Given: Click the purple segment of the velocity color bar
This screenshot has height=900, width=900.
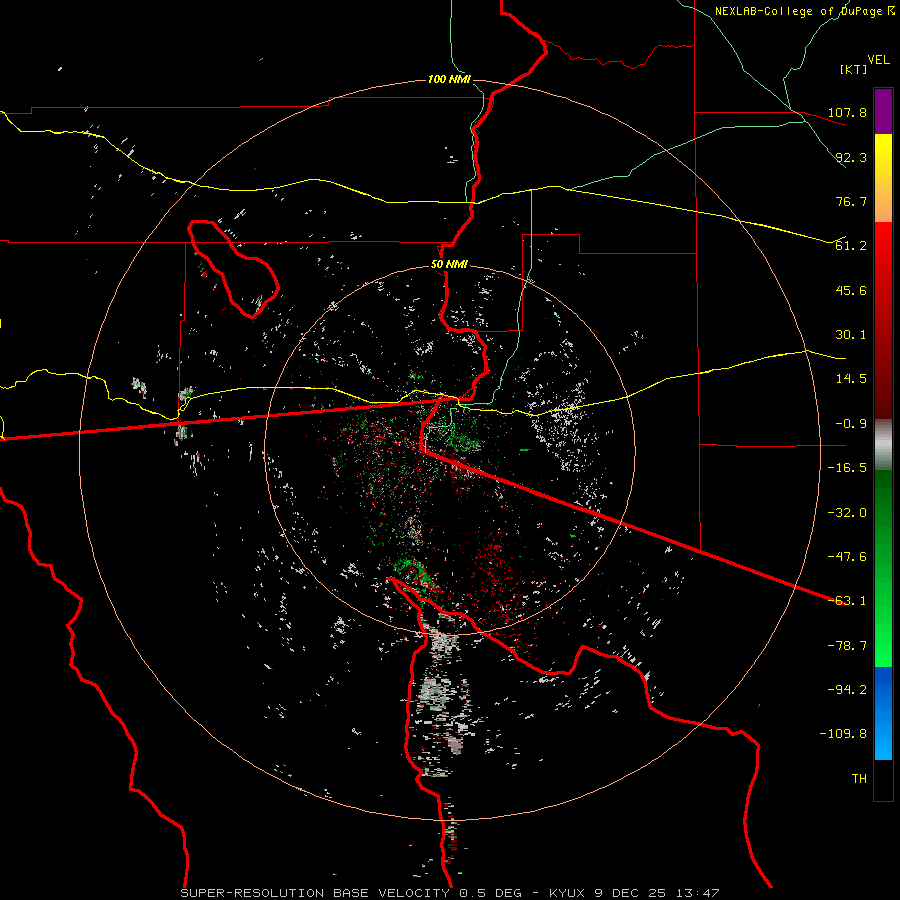Looking at the screenshot, I should tap(883, 112).
